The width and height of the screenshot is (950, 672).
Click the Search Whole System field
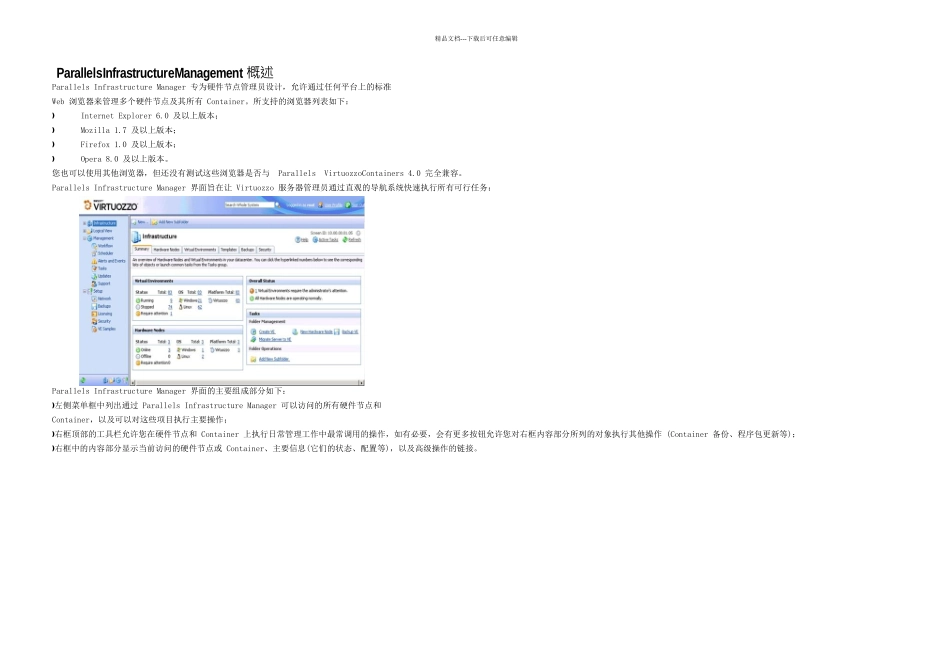[250, 205]
